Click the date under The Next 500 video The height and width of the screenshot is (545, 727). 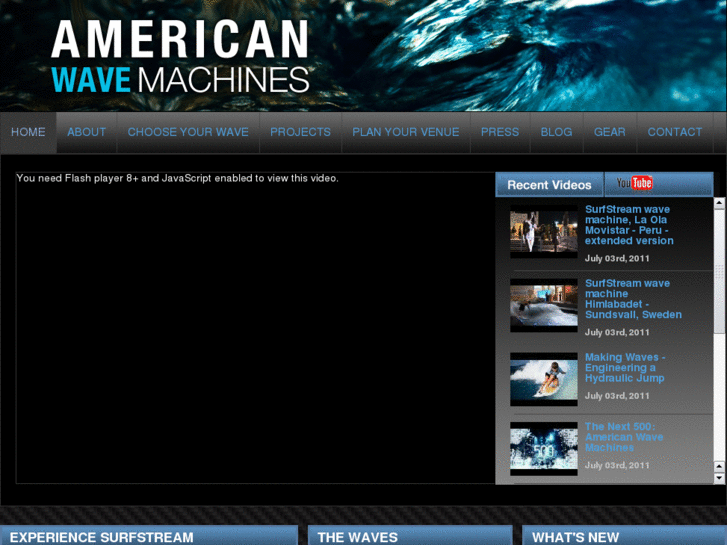[x=617, y=465]
